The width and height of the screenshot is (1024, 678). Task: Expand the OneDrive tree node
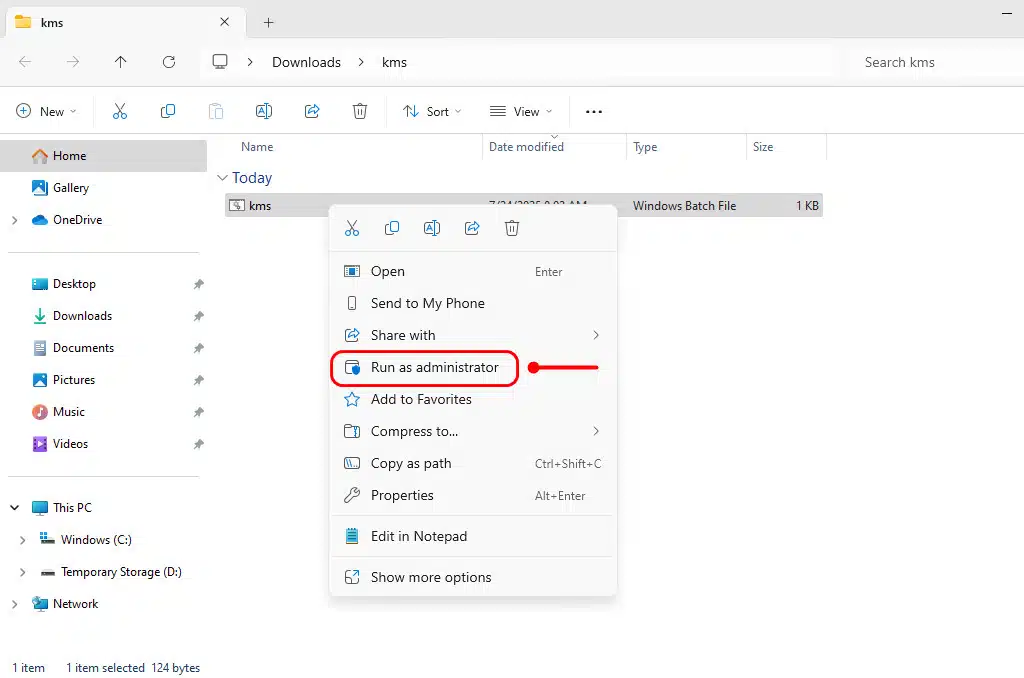tap(15, 220)
